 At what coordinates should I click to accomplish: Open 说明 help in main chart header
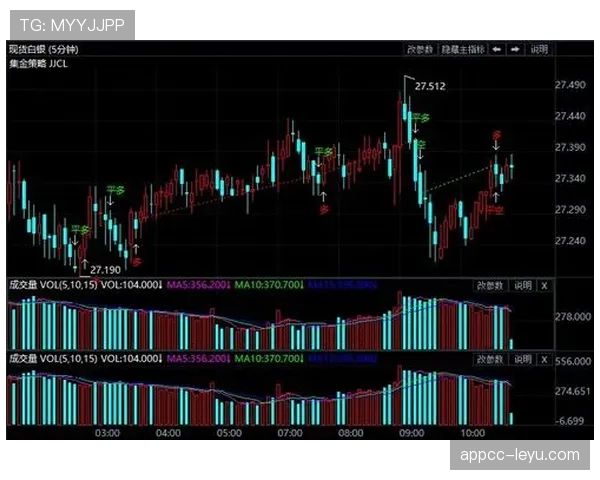pyautogui.click(x=539, y=48)
